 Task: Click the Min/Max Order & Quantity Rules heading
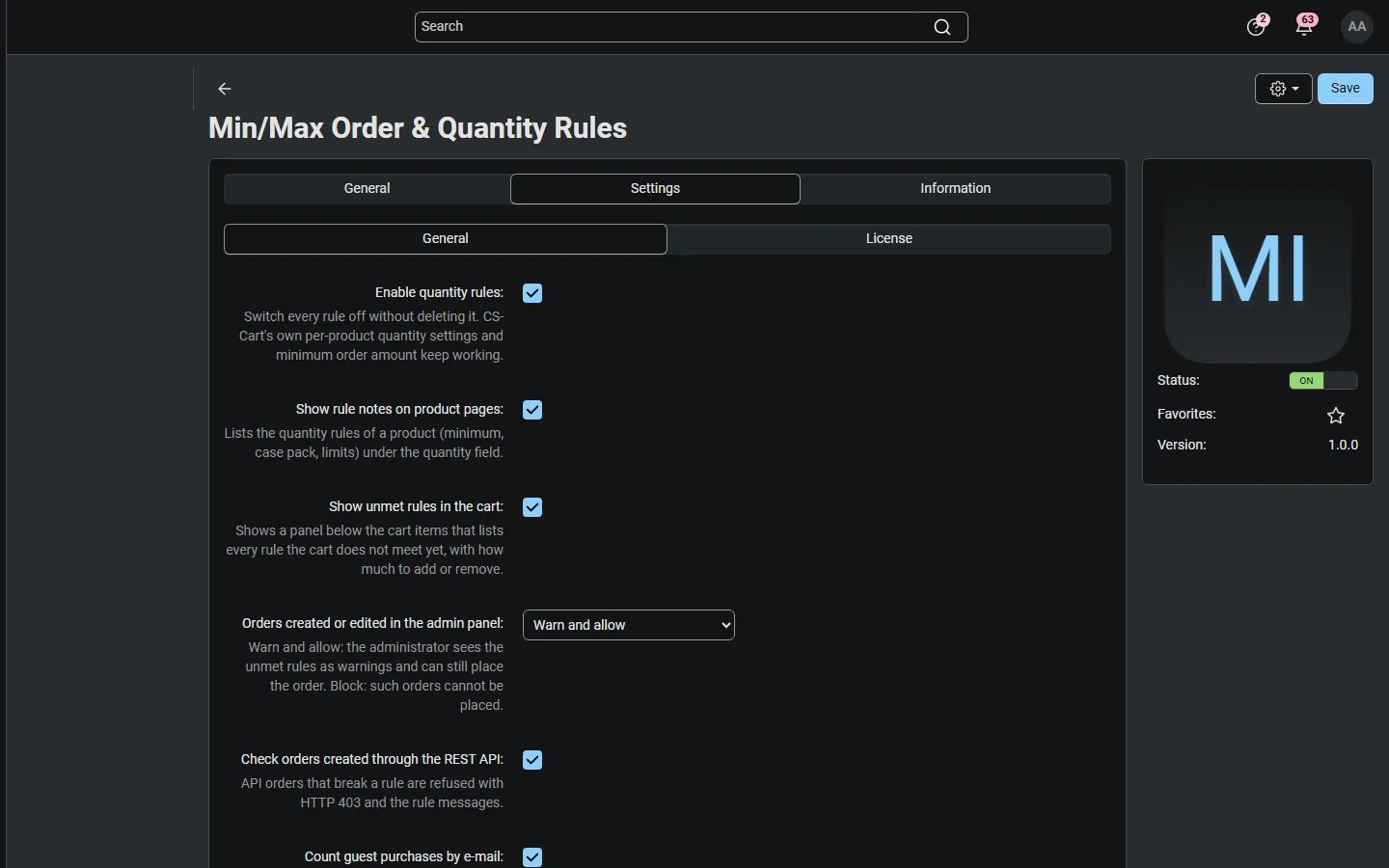pyautogui.click(x=418, y=128)
